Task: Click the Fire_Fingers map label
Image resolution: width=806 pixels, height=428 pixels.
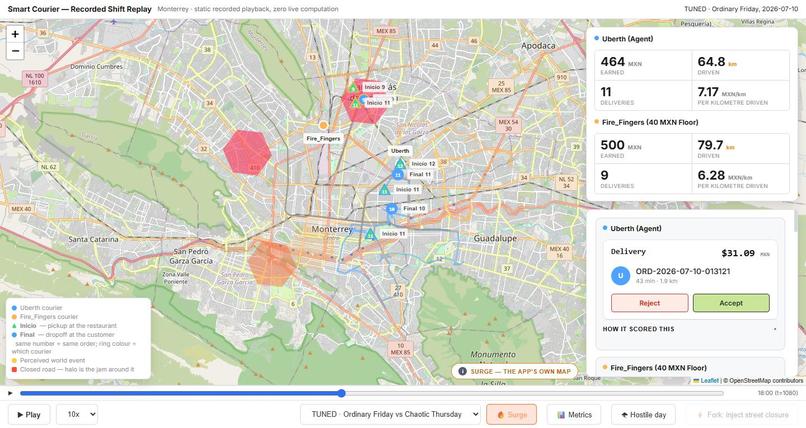Action: tap(323, 139)
